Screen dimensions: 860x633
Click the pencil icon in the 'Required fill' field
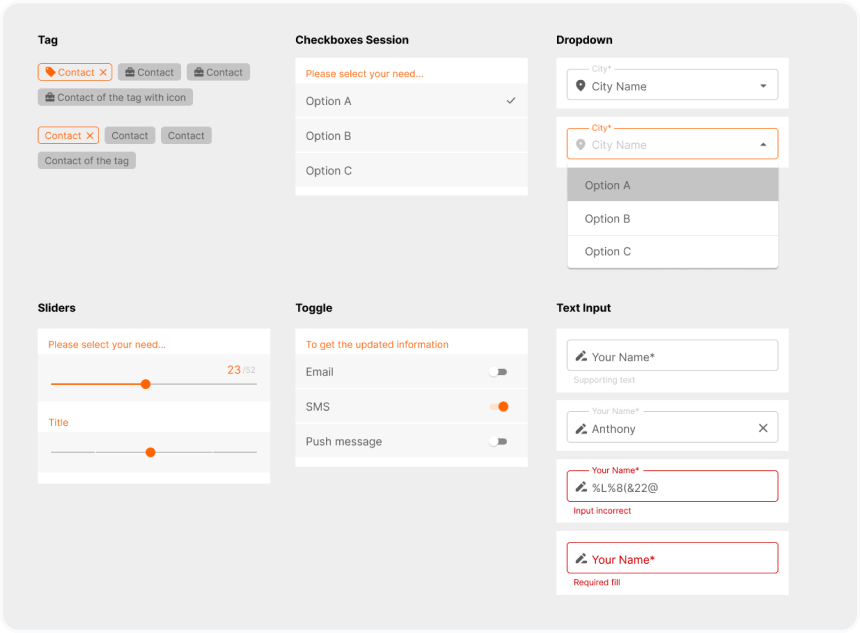(581, 560)
